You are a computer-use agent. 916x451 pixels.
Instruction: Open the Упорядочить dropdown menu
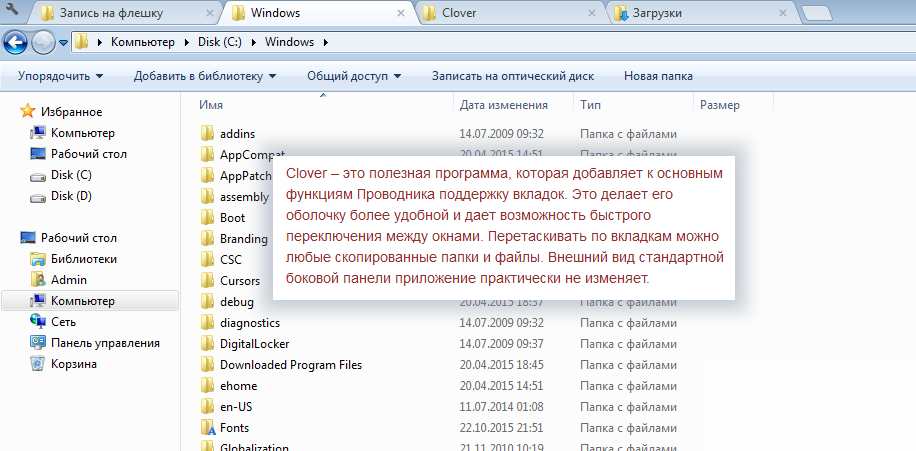60,76
